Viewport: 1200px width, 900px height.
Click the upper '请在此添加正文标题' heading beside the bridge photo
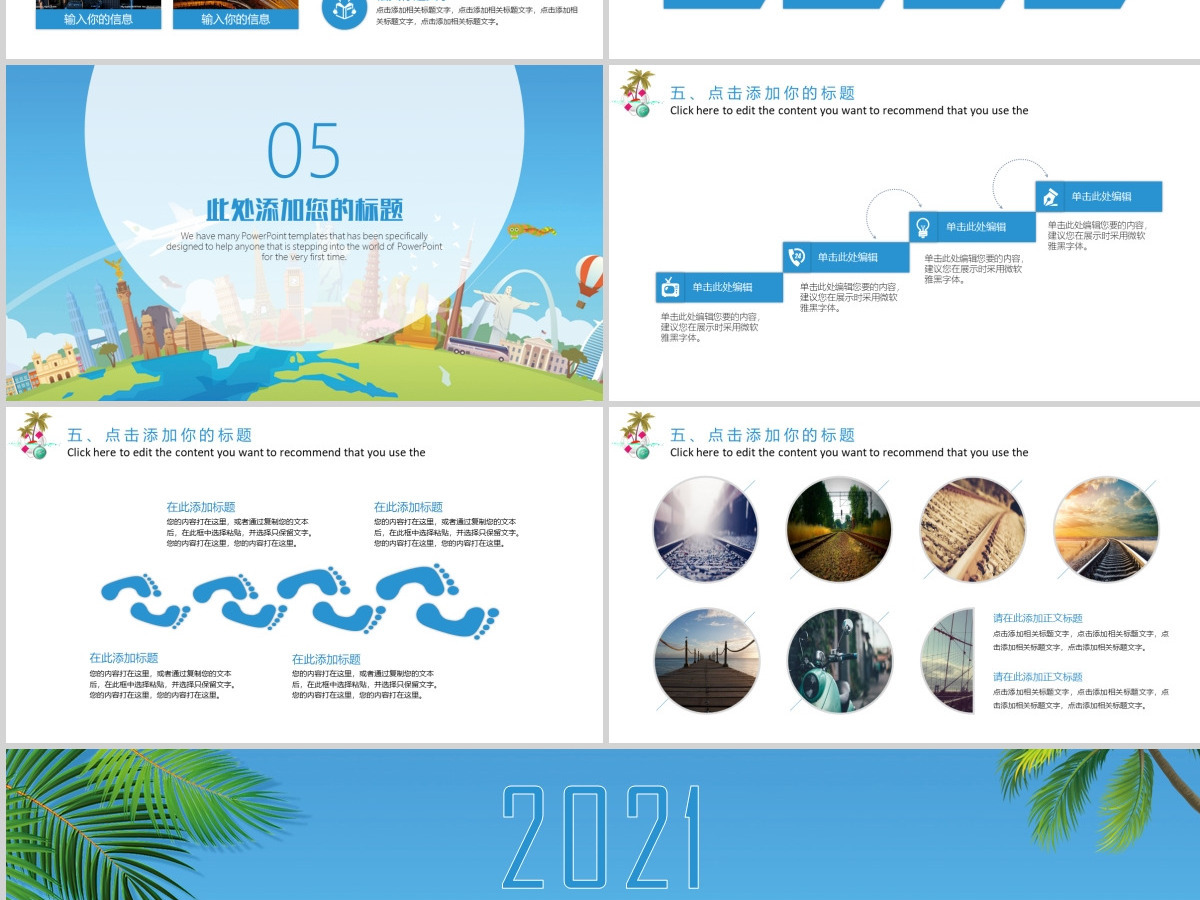click(x=1037, y=618)
